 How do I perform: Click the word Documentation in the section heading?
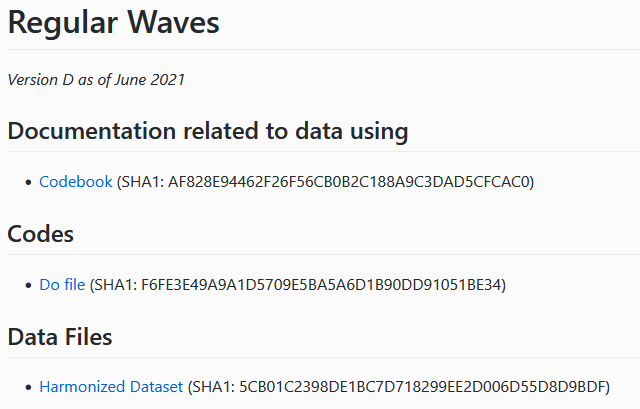[92, 131]
